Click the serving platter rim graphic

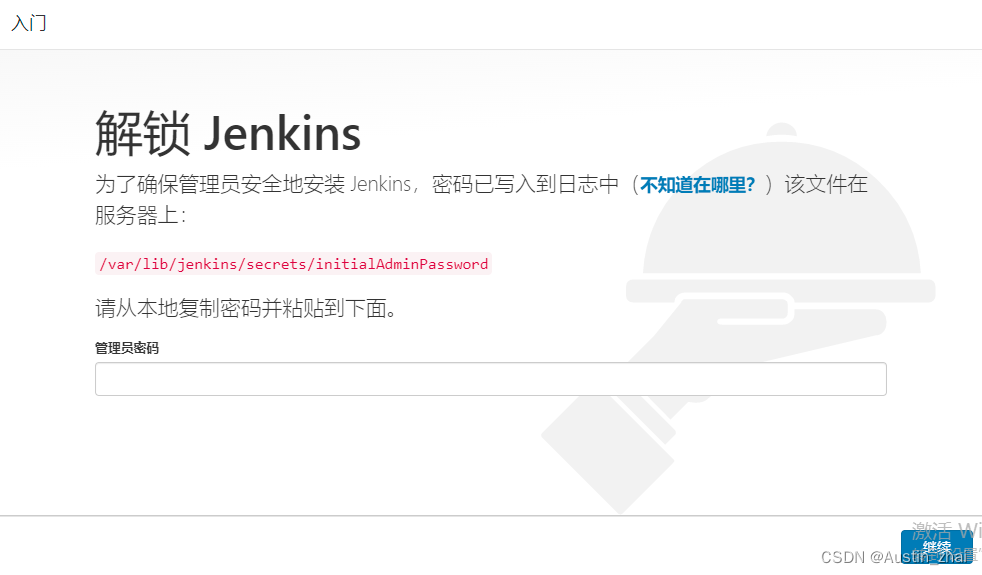[780, 291]
